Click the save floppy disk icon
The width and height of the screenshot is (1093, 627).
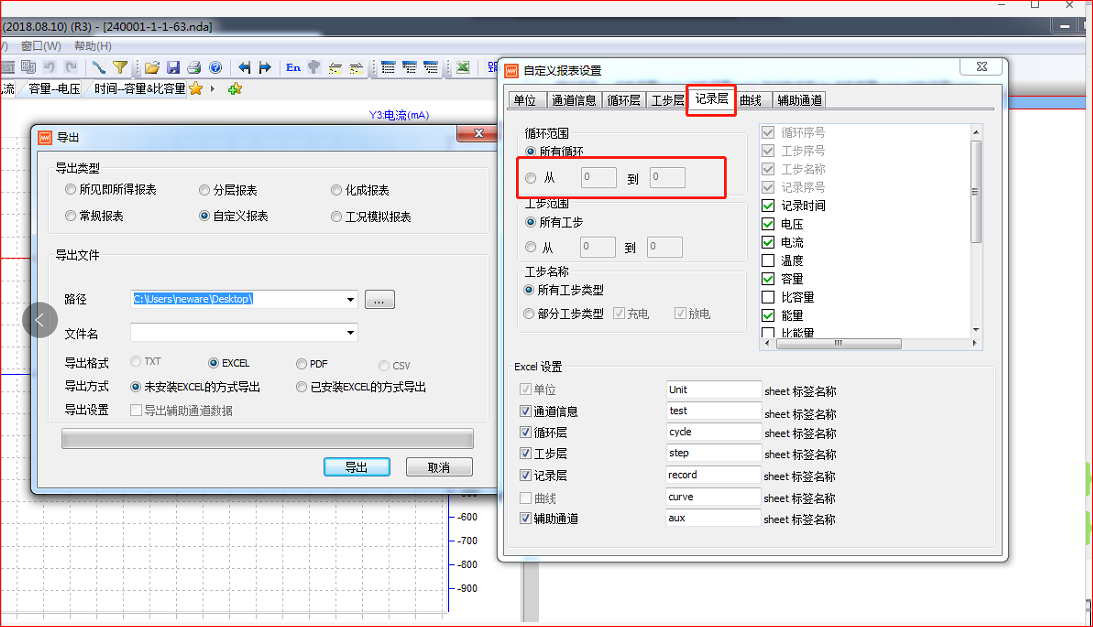click(x=173, y=67)
